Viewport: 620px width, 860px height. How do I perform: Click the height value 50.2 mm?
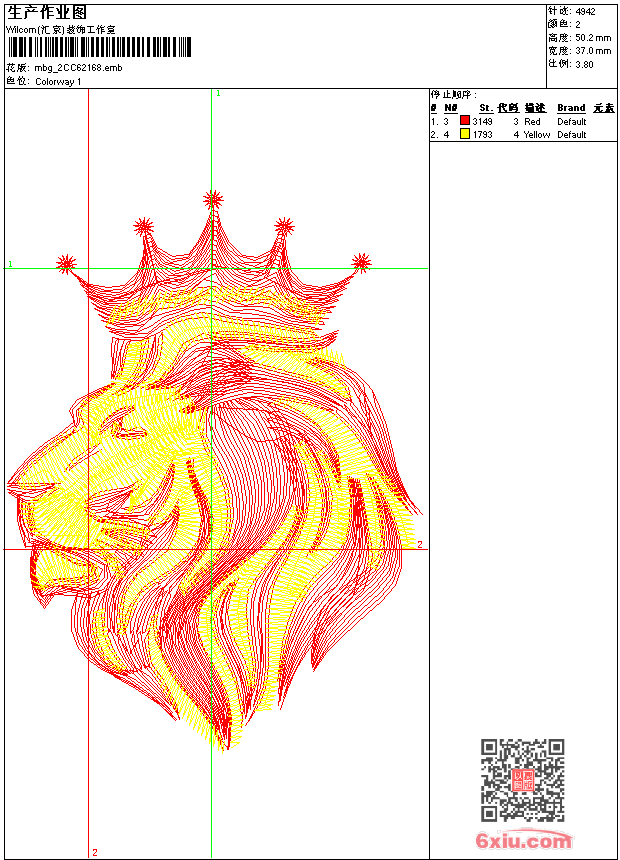pos(591,37)
